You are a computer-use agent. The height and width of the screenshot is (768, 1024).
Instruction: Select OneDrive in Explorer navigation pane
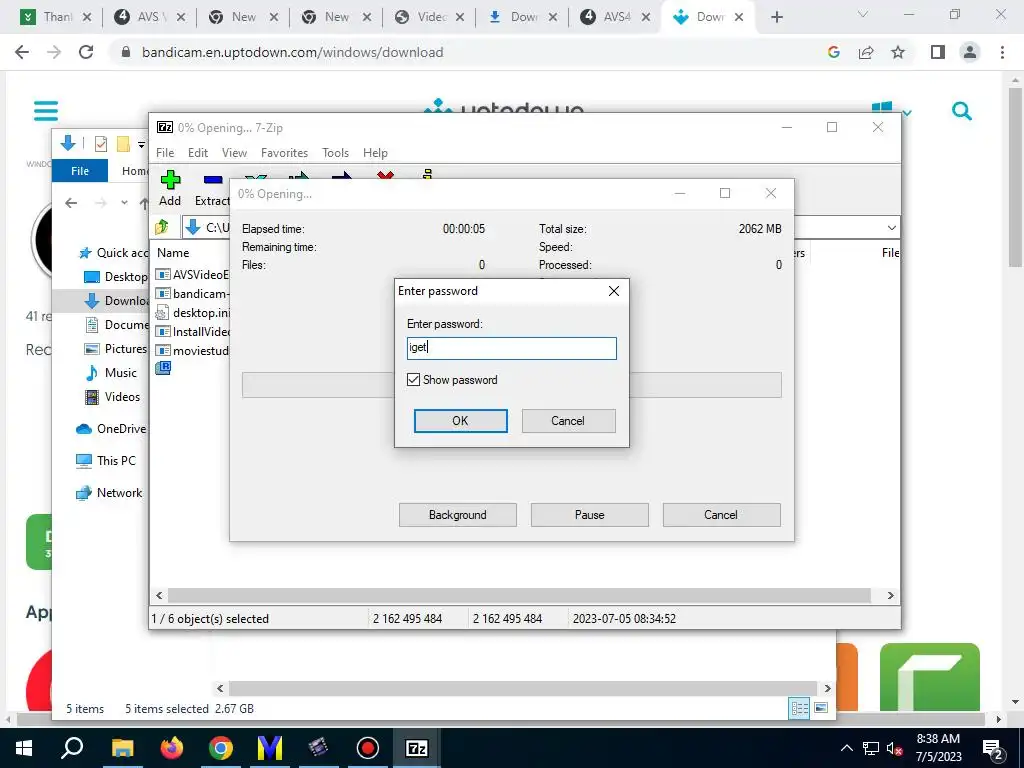click(x=111, y=429)
